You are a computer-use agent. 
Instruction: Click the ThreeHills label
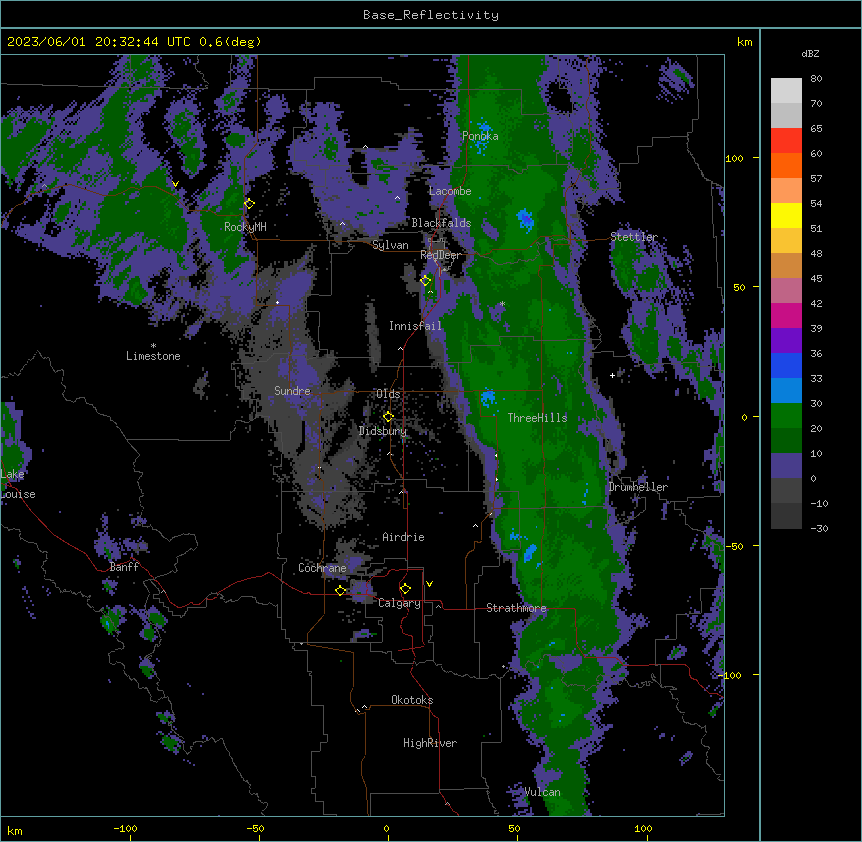tap(537, 418)
